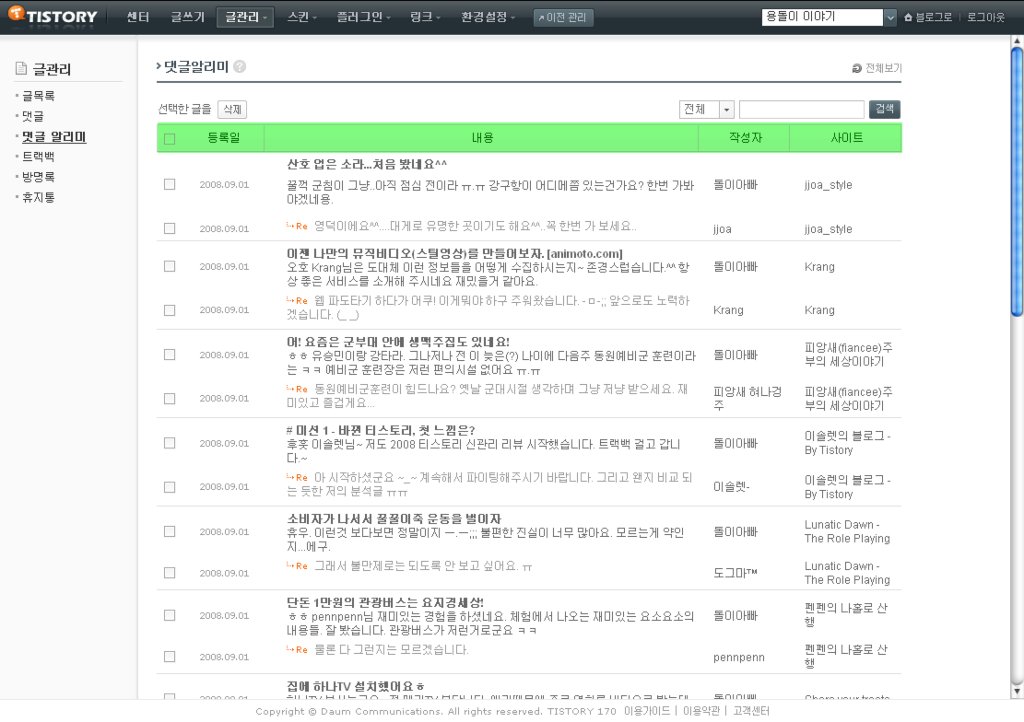The height and width of the screenshot is (722, 1024).
Task: Click the 등록일 column header
Action: tap(224, 138)
